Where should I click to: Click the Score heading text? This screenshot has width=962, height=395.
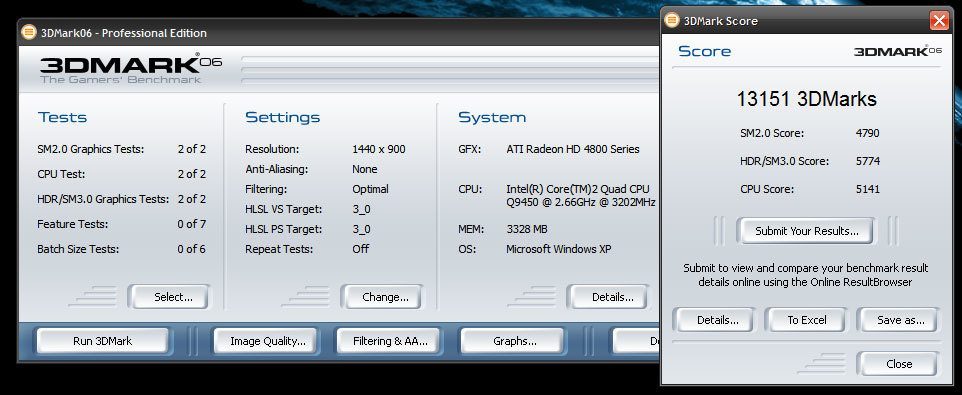point(704,51)
